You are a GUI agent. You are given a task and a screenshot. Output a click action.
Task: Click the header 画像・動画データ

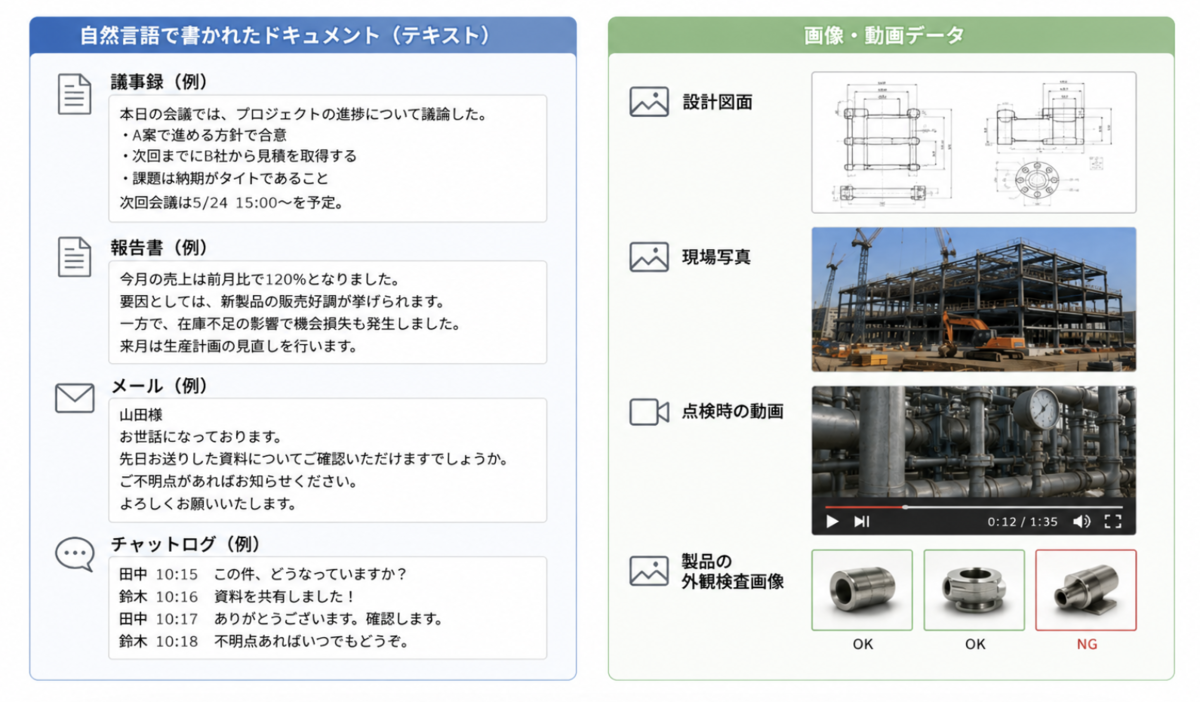coord(884,36)
